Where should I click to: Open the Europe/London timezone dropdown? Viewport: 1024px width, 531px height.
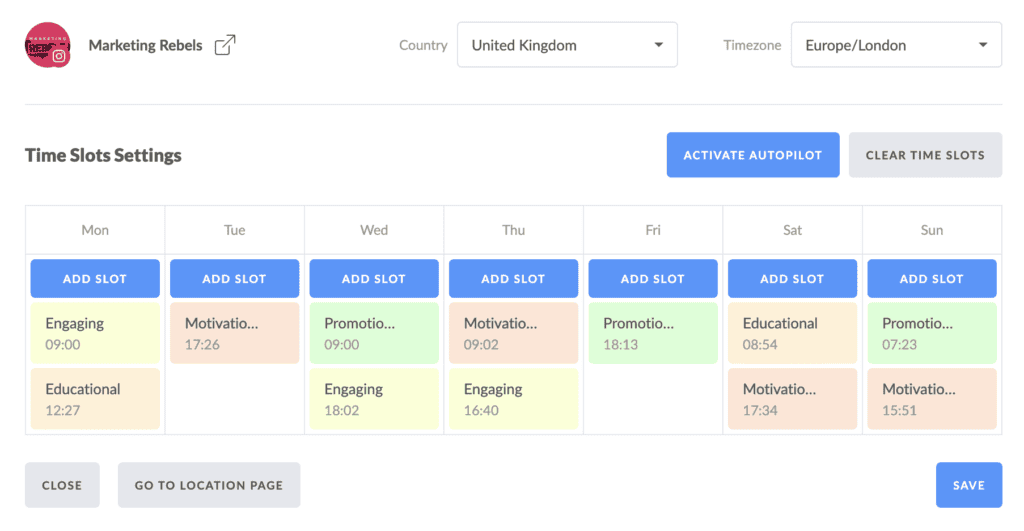click(x=896, y=45)
